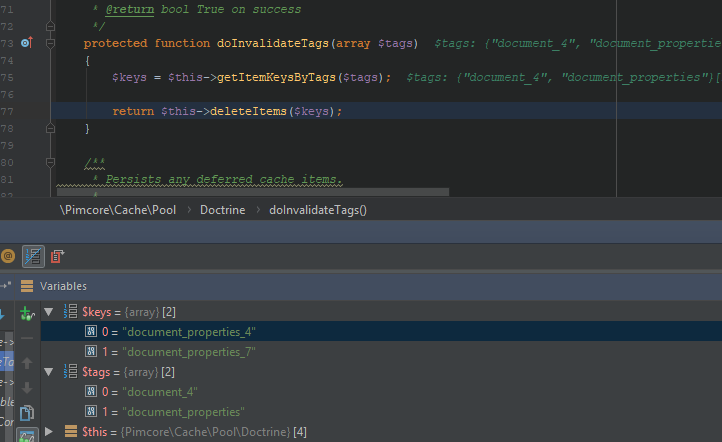The image size is (722, 442).
Task: Toggle the sort variables alphabetically button
Action: point(33,256)
